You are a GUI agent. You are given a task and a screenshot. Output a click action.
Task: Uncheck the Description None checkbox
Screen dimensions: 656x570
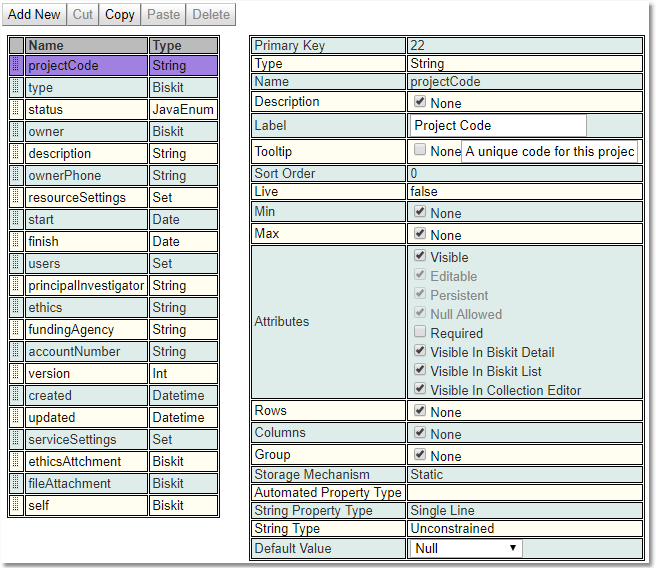(420, 102)
